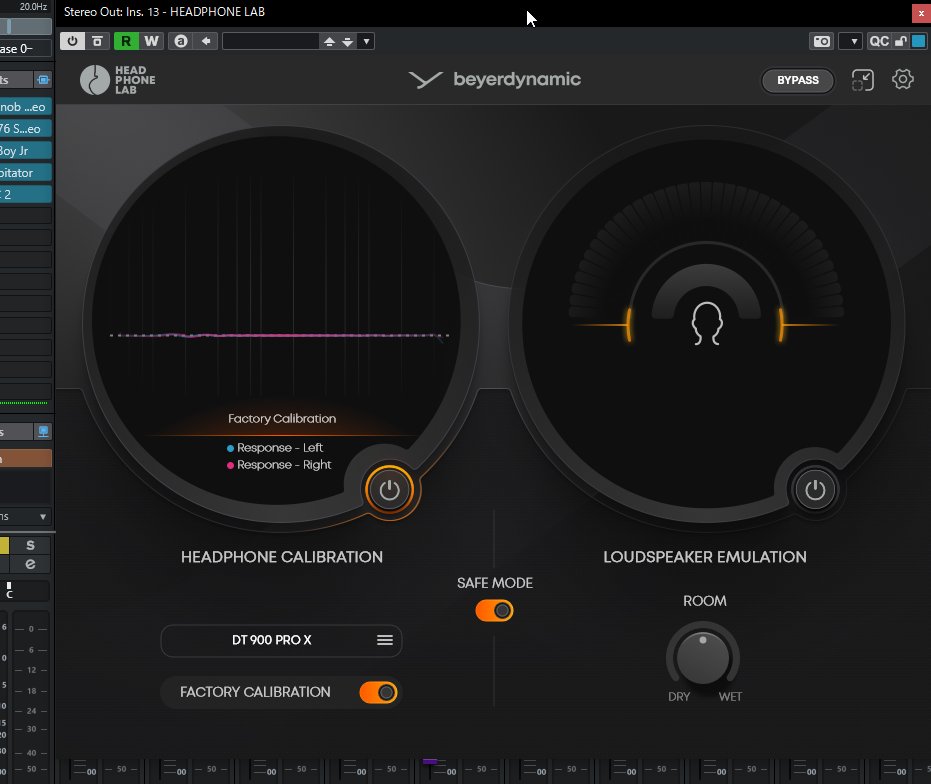Image resolution: width=931 pixels, height=784 pixels.
Task: Click the pan control marked C in the mixer
Action: click(x=25, y=591)
